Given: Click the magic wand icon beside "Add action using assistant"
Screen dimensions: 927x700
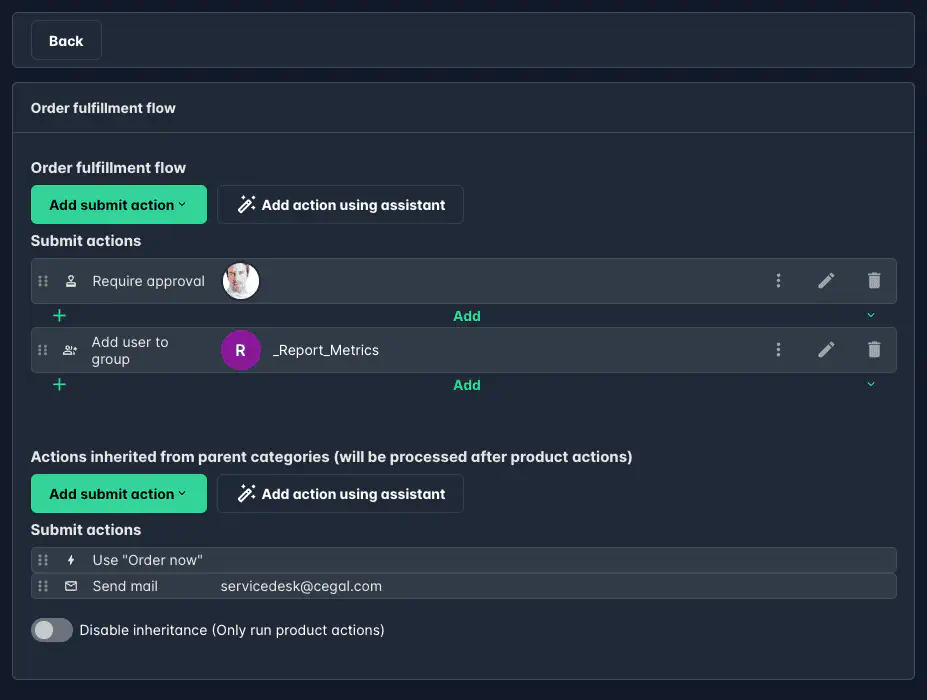Looking at the screenshot, I should point(245,204).
